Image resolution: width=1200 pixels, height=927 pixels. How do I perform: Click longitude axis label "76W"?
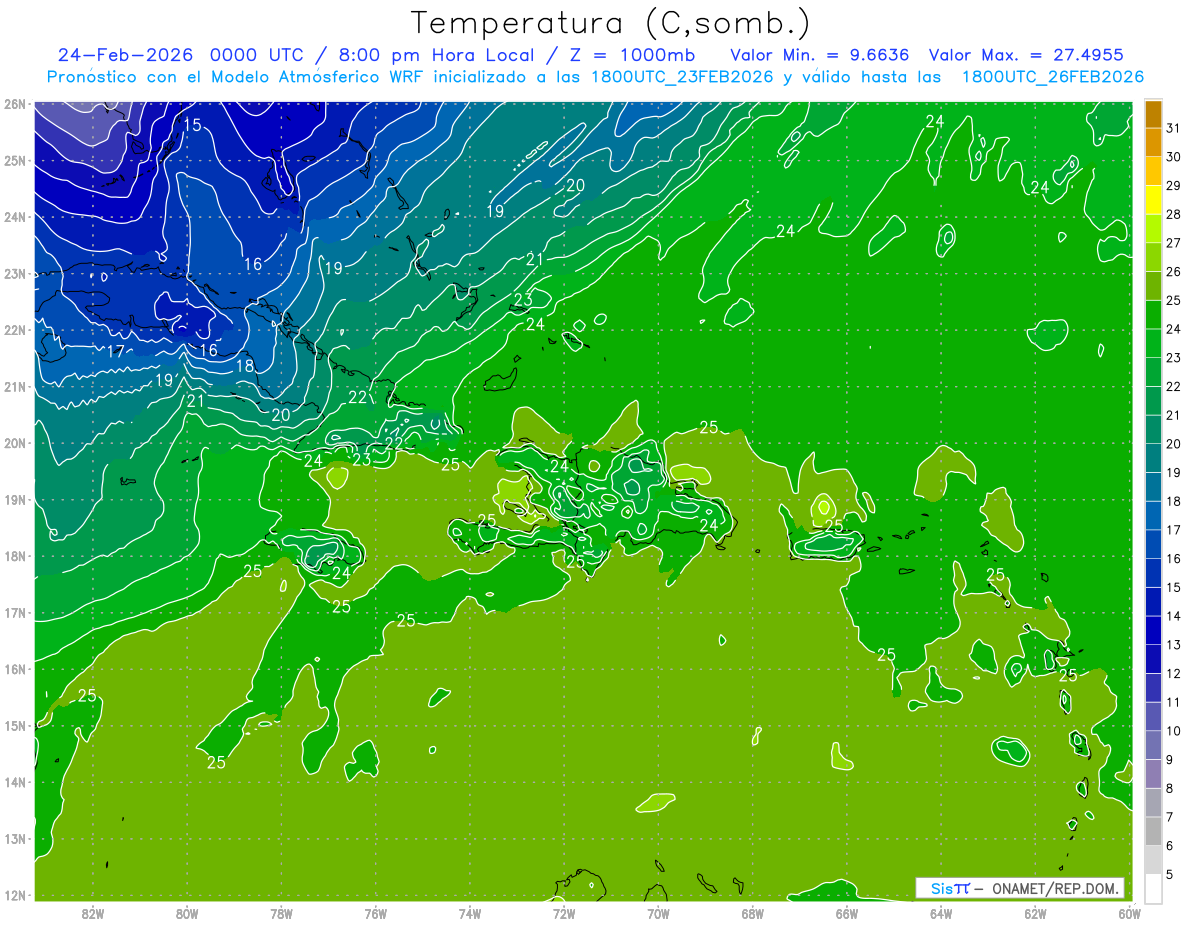(x=375, y=914)
